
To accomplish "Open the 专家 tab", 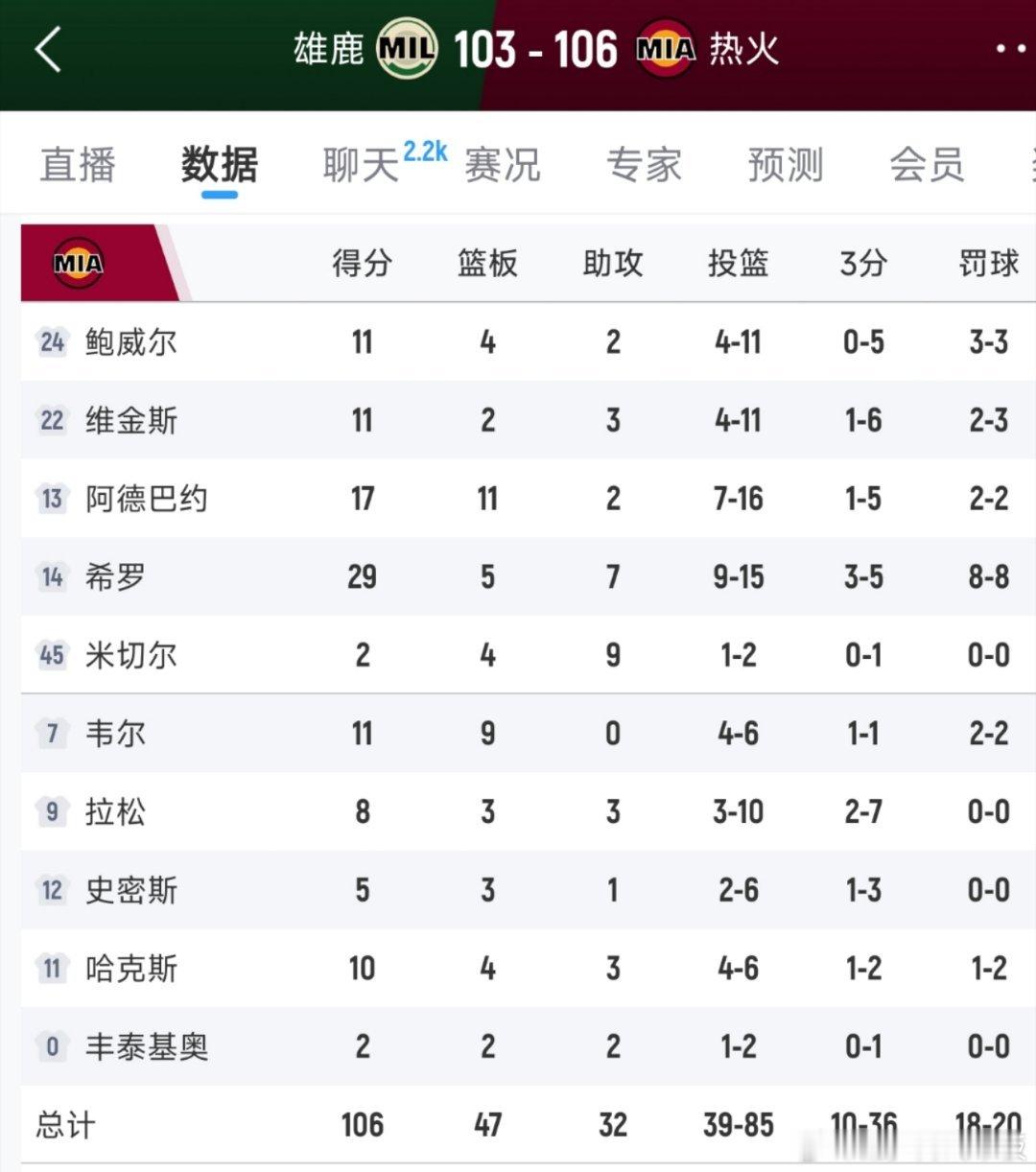I will [644, 165].
